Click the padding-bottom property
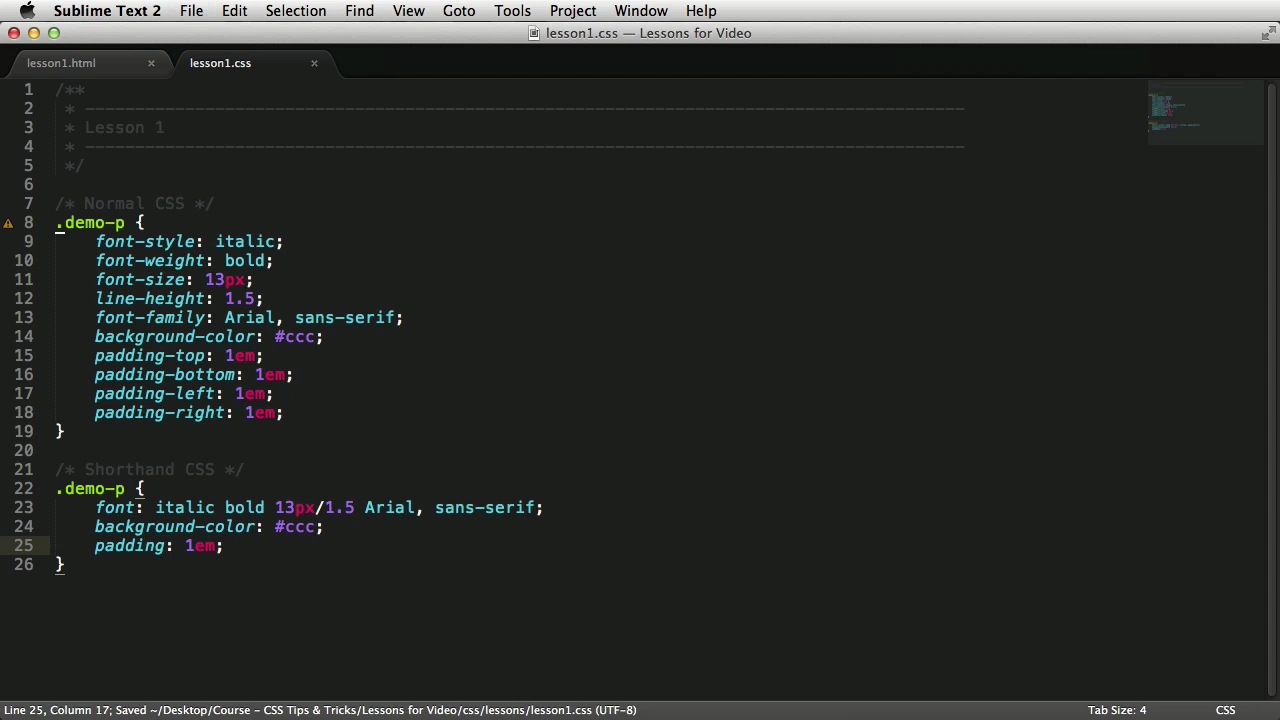The width and height of the screenshot is (1280, 720). (165, 375)
